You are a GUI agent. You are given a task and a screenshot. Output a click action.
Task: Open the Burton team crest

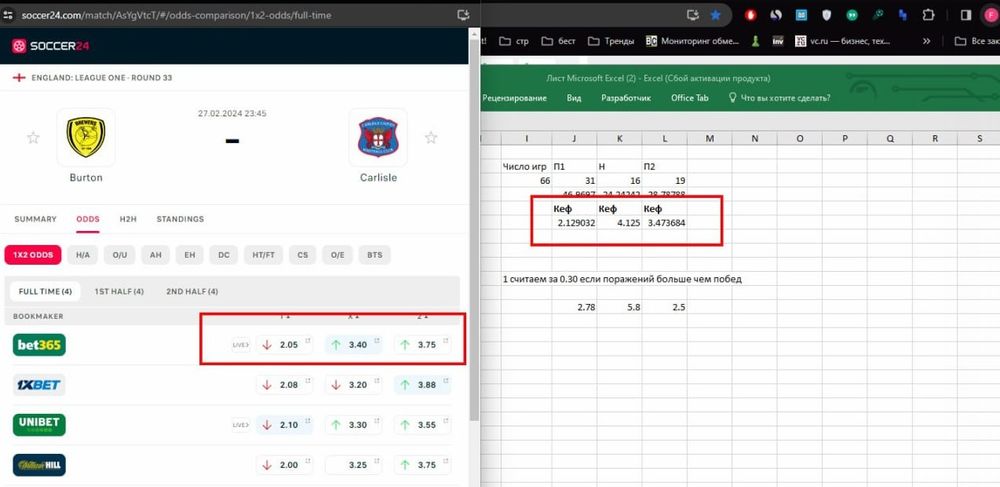[86, 137]
